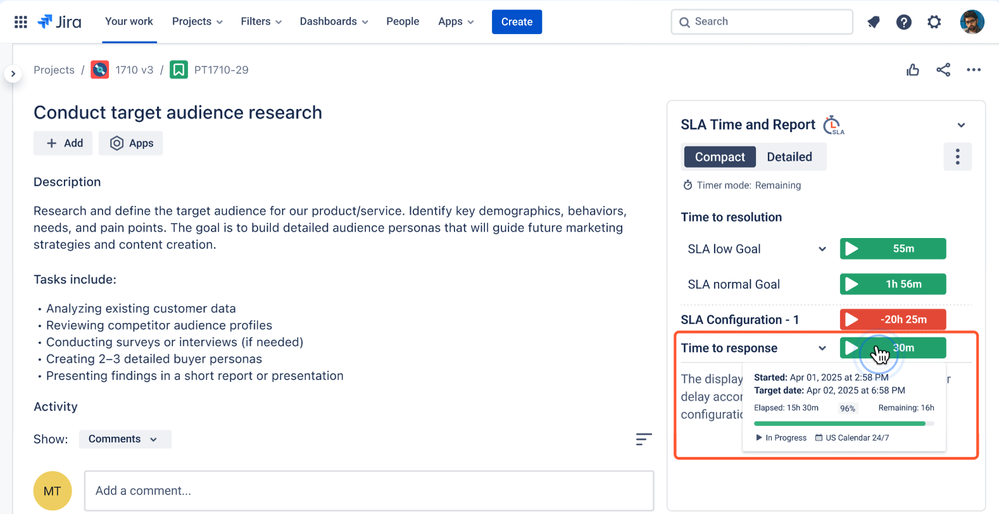Click the Add a comment field

(x=370, y=491)
